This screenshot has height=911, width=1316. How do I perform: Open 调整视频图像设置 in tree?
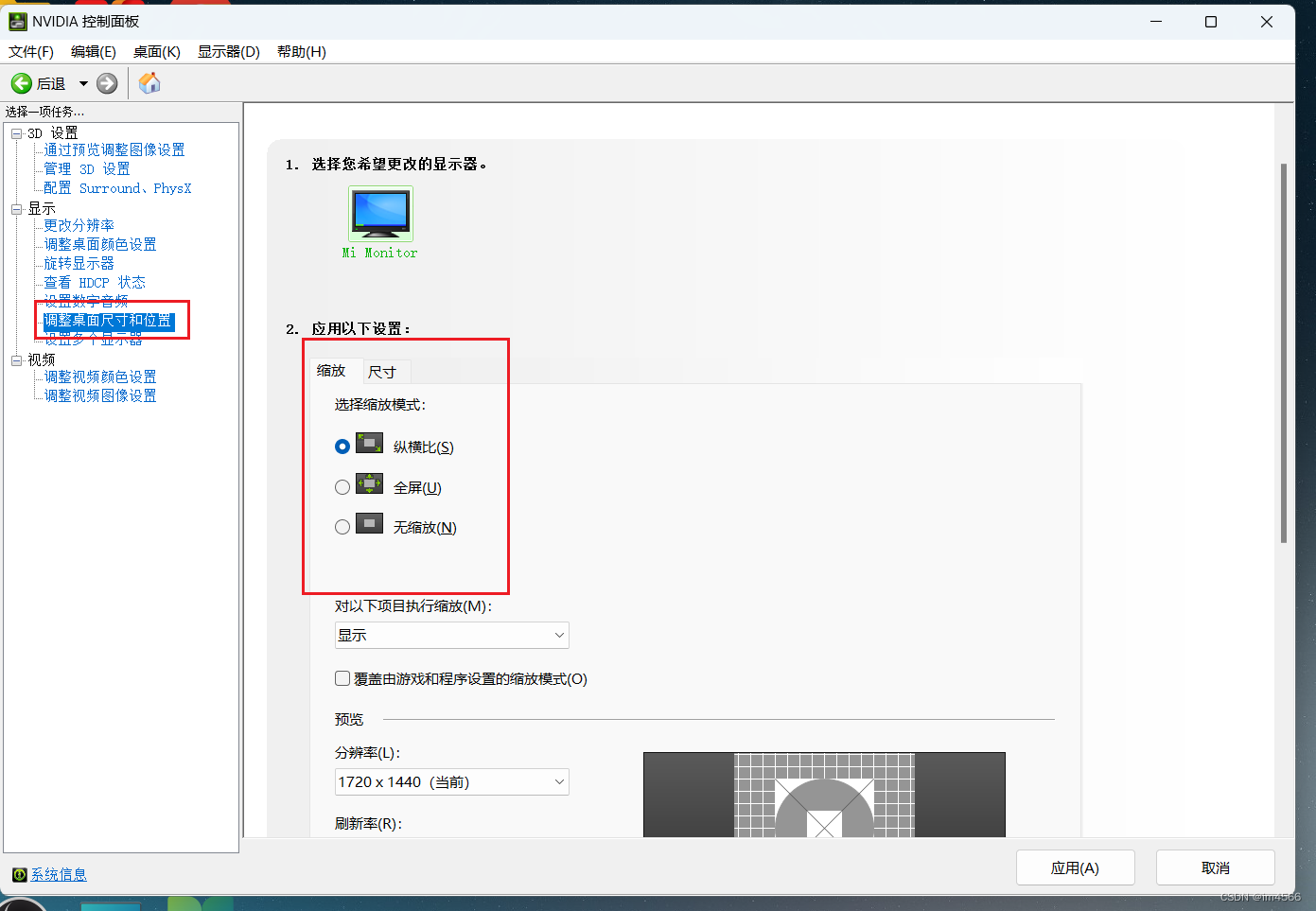100,395
